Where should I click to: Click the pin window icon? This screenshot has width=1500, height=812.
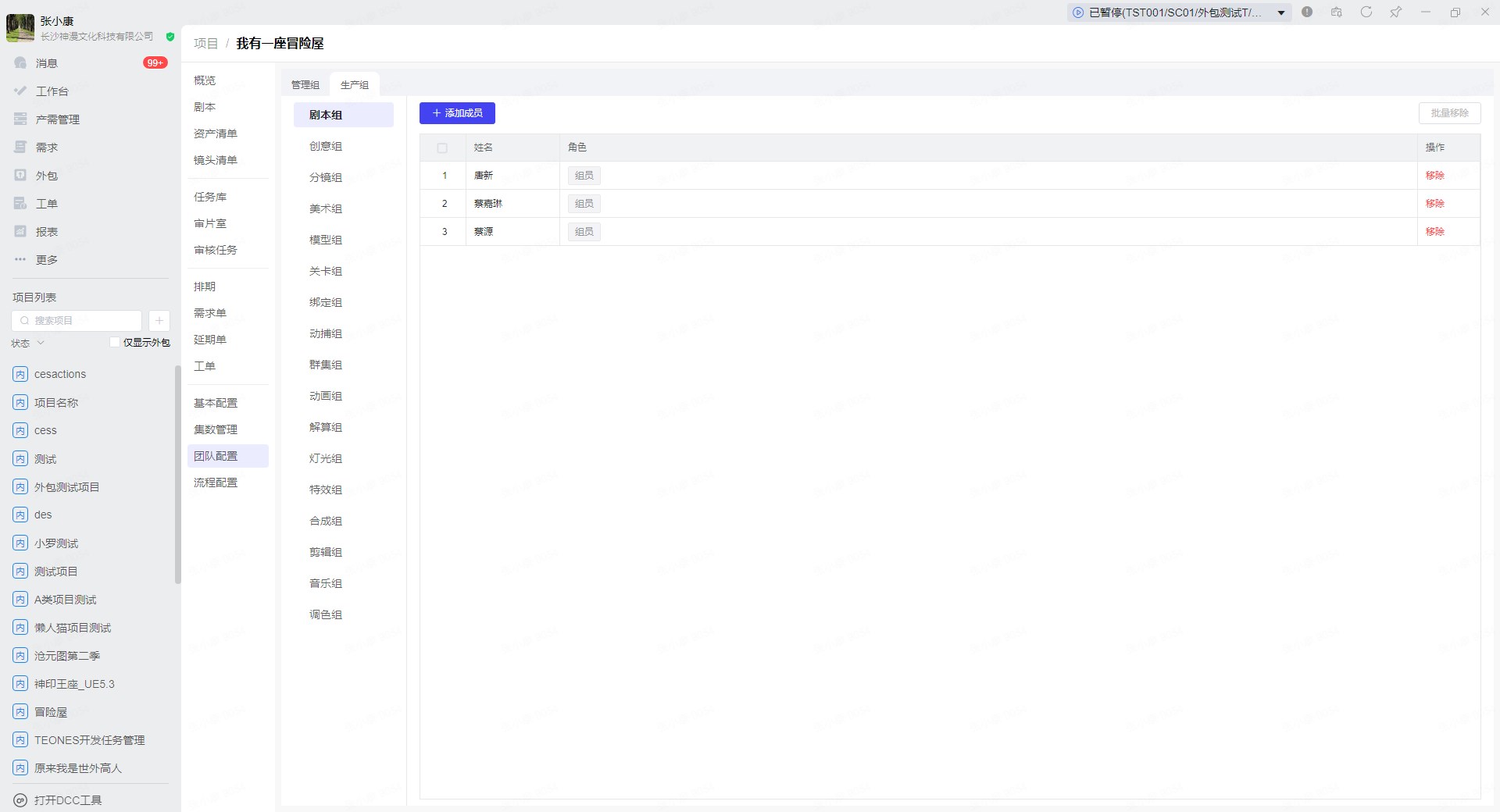pyautogui.click(x=1395, y=12)
